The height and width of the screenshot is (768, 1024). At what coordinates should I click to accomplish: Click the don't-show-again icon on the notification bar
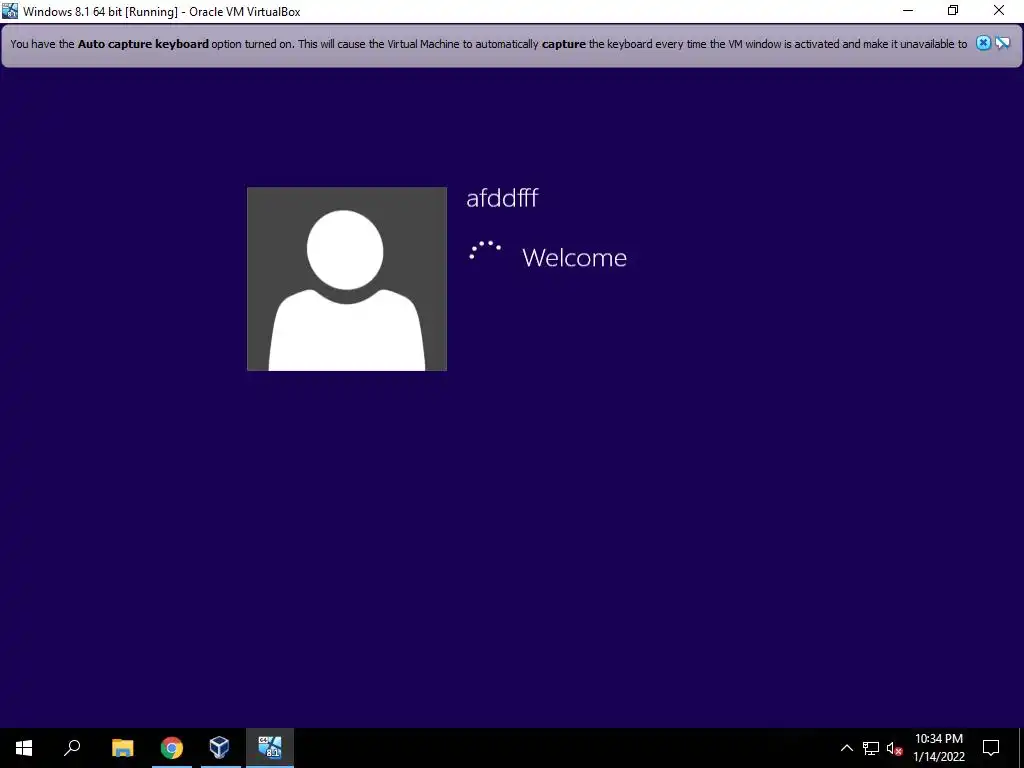[1002, 43]
